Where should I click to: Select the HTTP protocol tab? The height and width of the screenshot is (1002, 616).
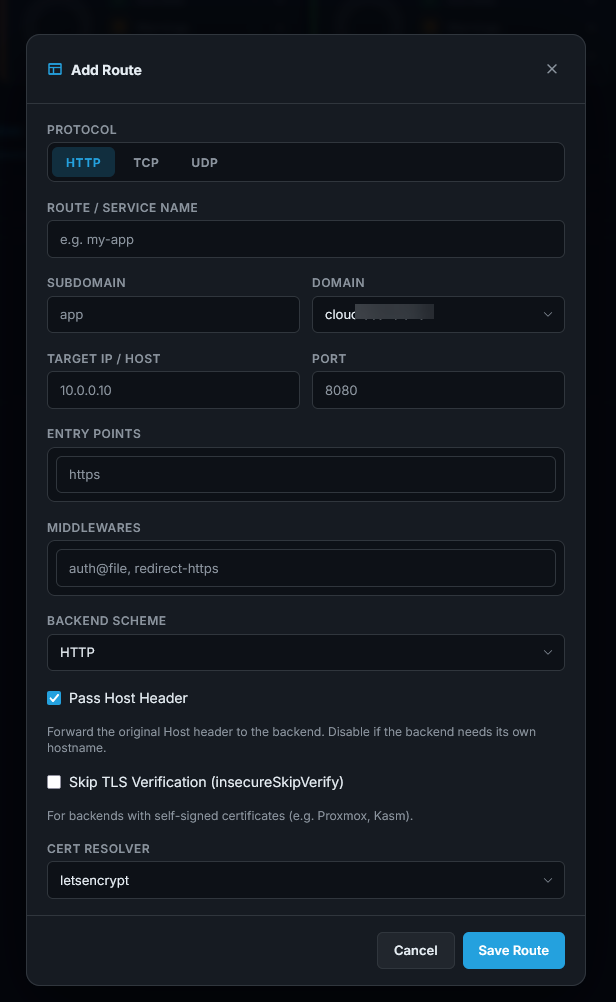[83, 162]
